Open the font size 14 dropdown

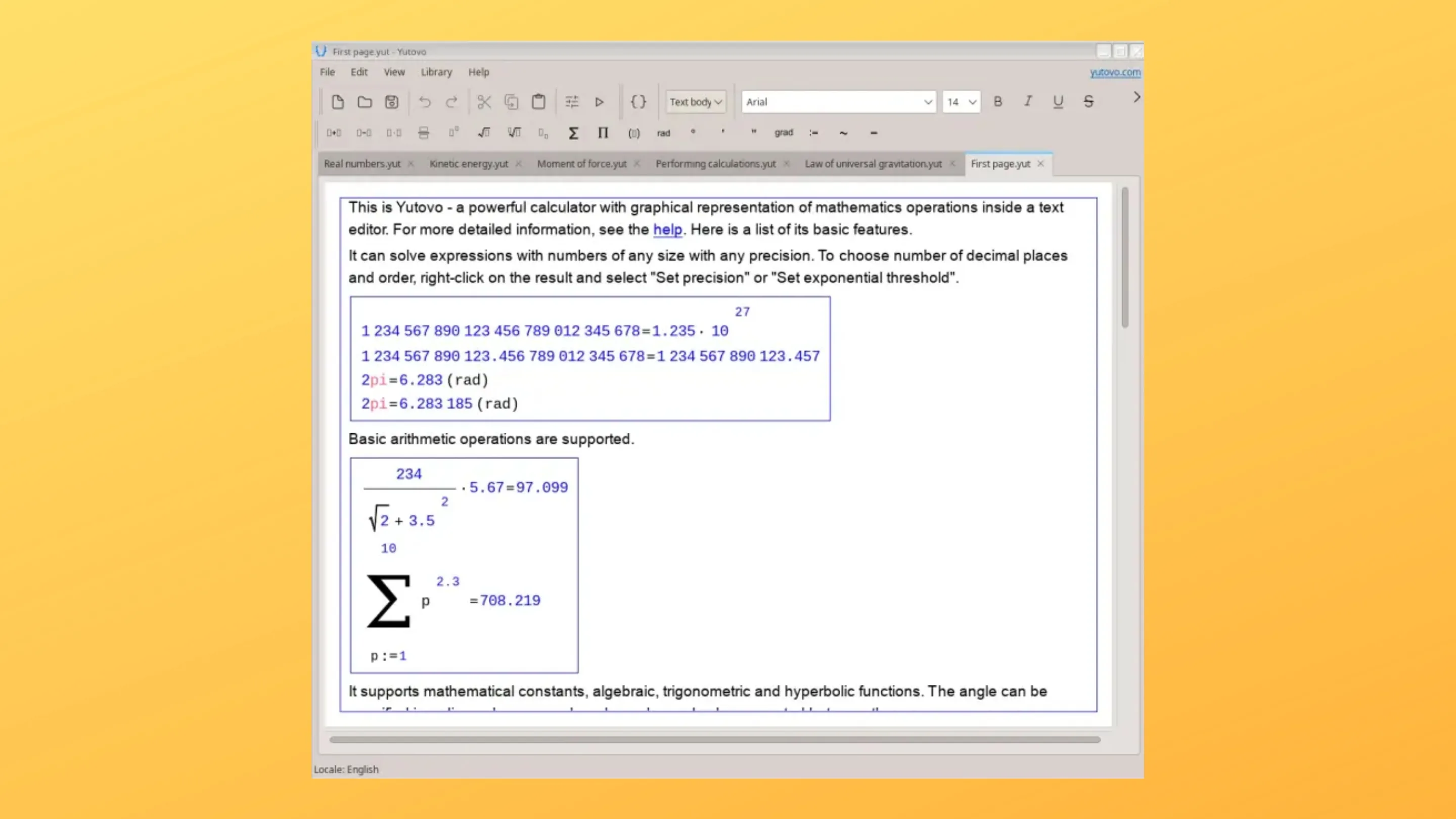click(x=962, y=102)
